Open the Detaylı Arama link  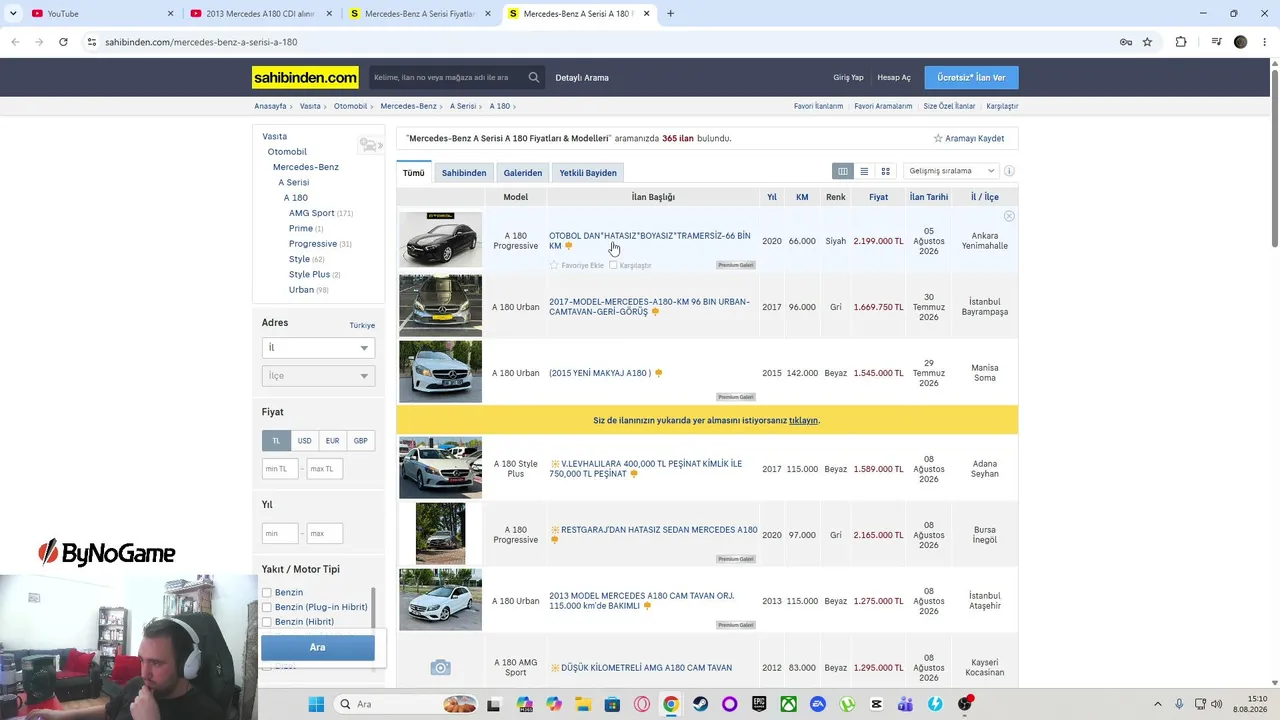point(582,78)
